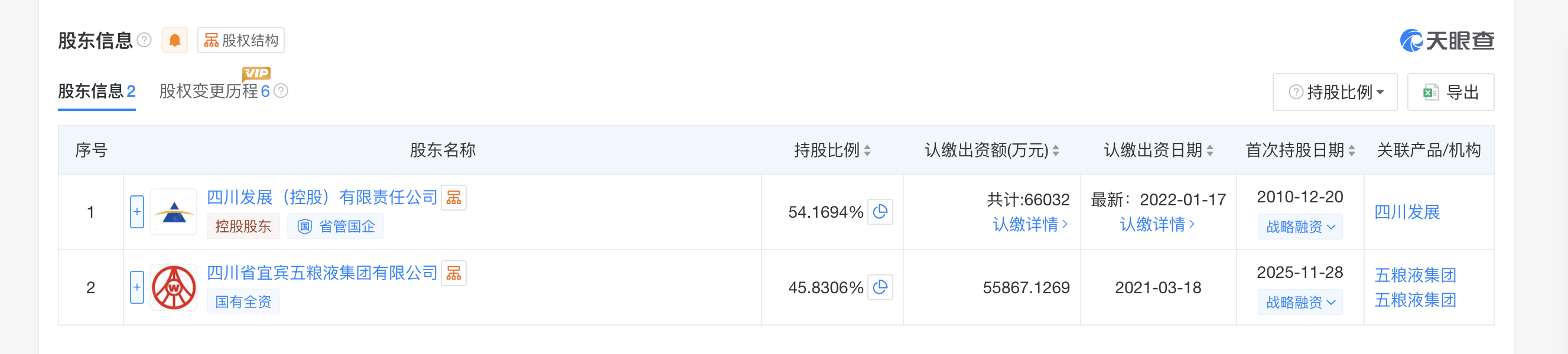The width and height of the screenshot is (1568, 354).
Task: Open the 持股比例 dropdown menu
Action: click(1335, 93)
